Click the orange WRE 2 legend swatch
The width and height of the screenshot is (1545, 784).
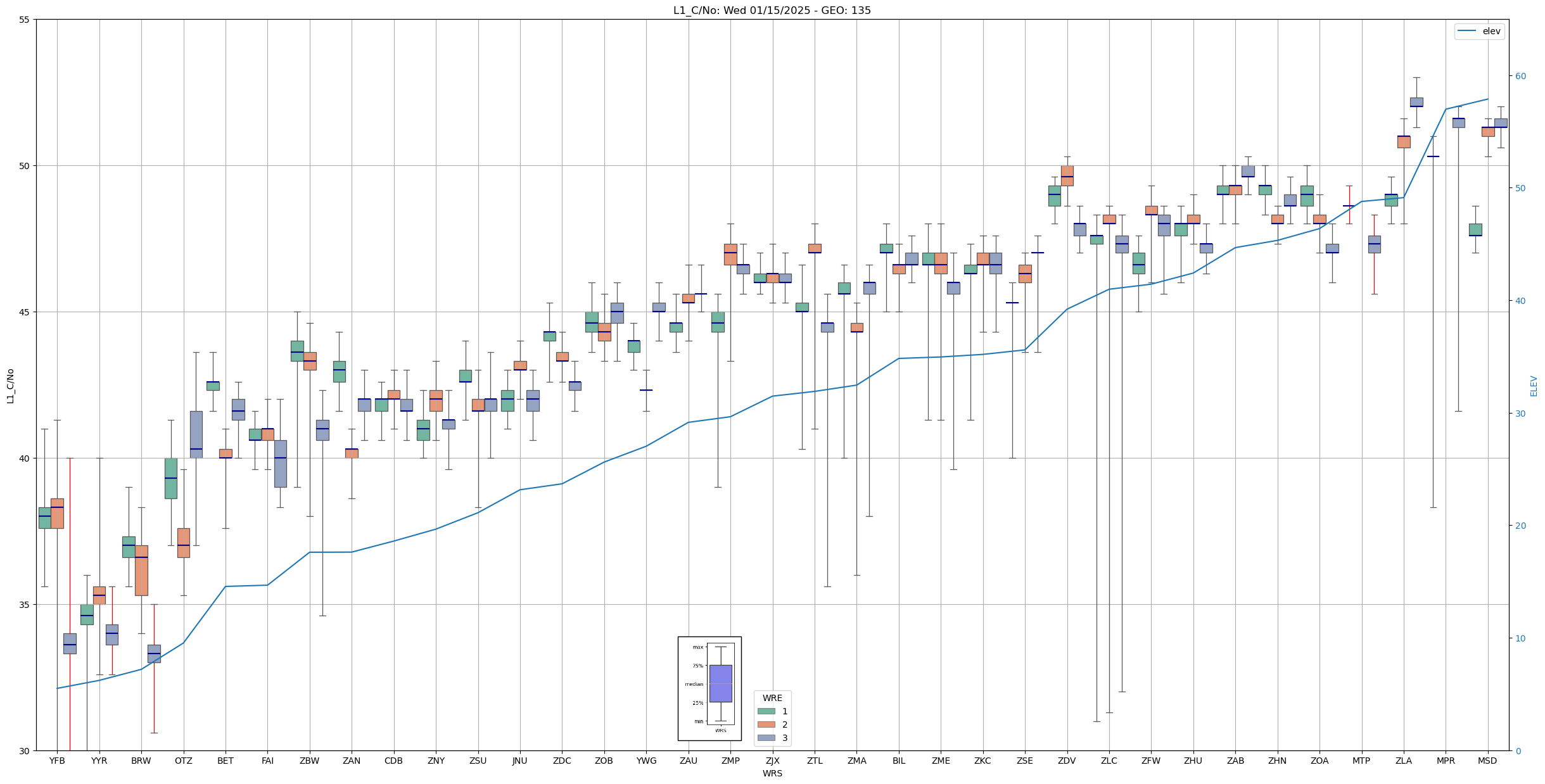tap(766, 724)
